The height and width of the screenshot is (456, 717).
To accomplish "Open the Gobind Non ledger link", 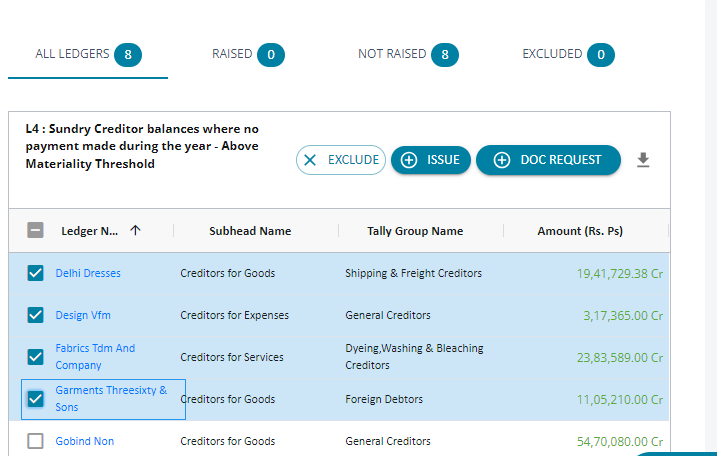I will 85,441.
